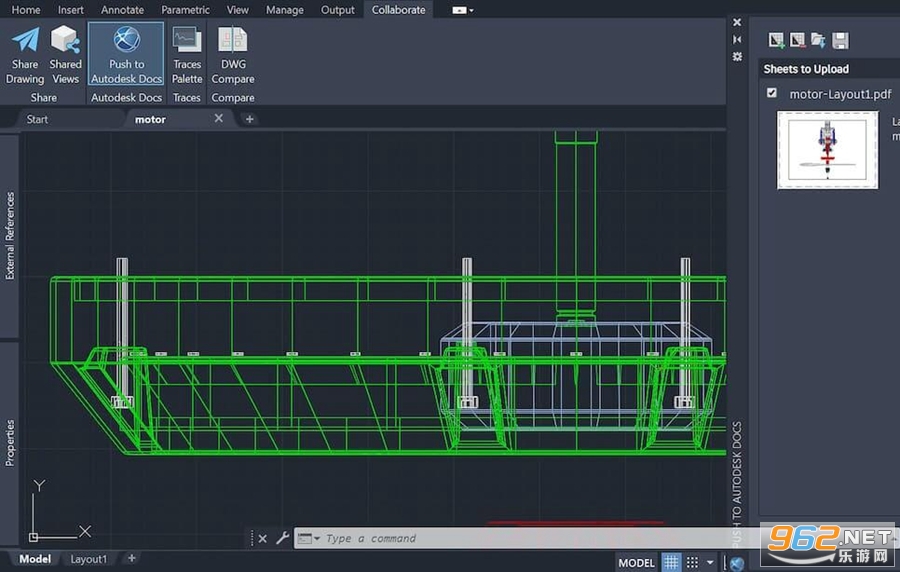Viewport: 900px width, 572px height.
Task: Click the Autodesk Docs panel title
Action: [x=126, y=98]
